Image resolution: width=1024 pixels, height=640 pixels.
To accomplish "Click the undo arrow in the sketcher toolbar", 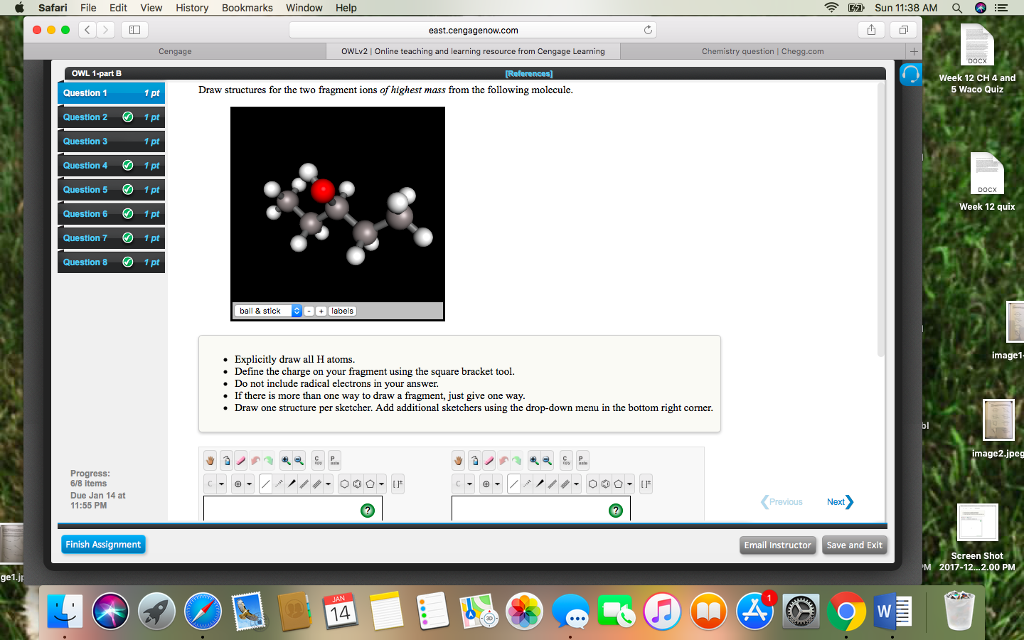I will click(255, 460).
